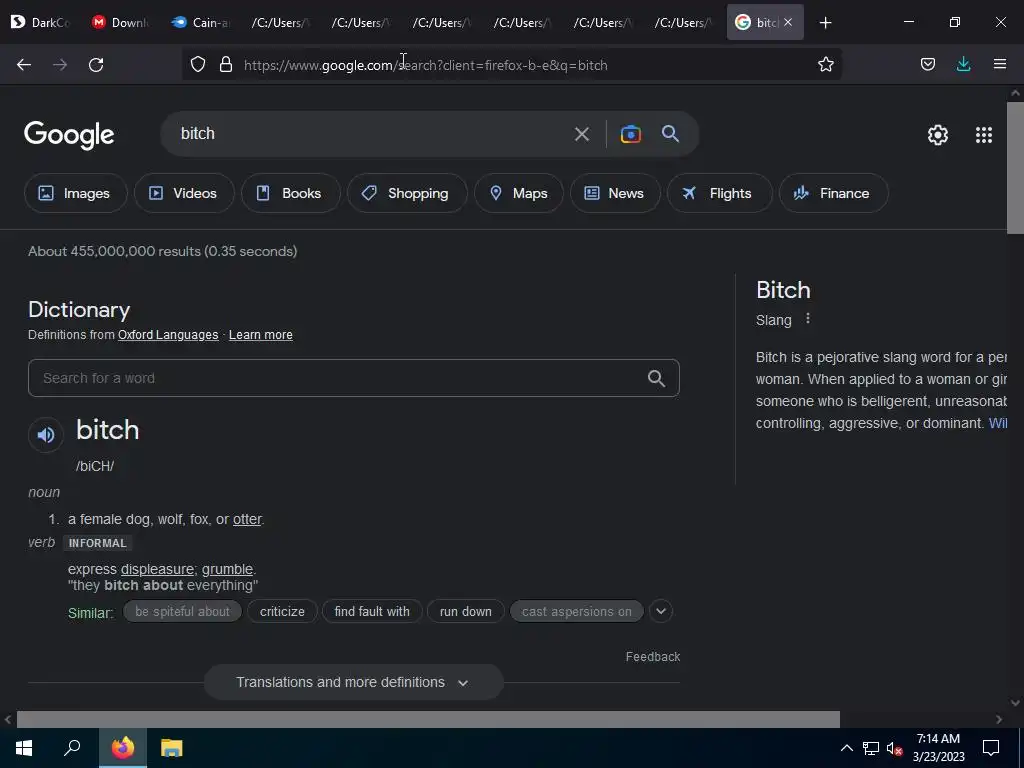Screen dimensions: 1024x768
Task: Follow the displeasure link
Action: coord(157,569)
